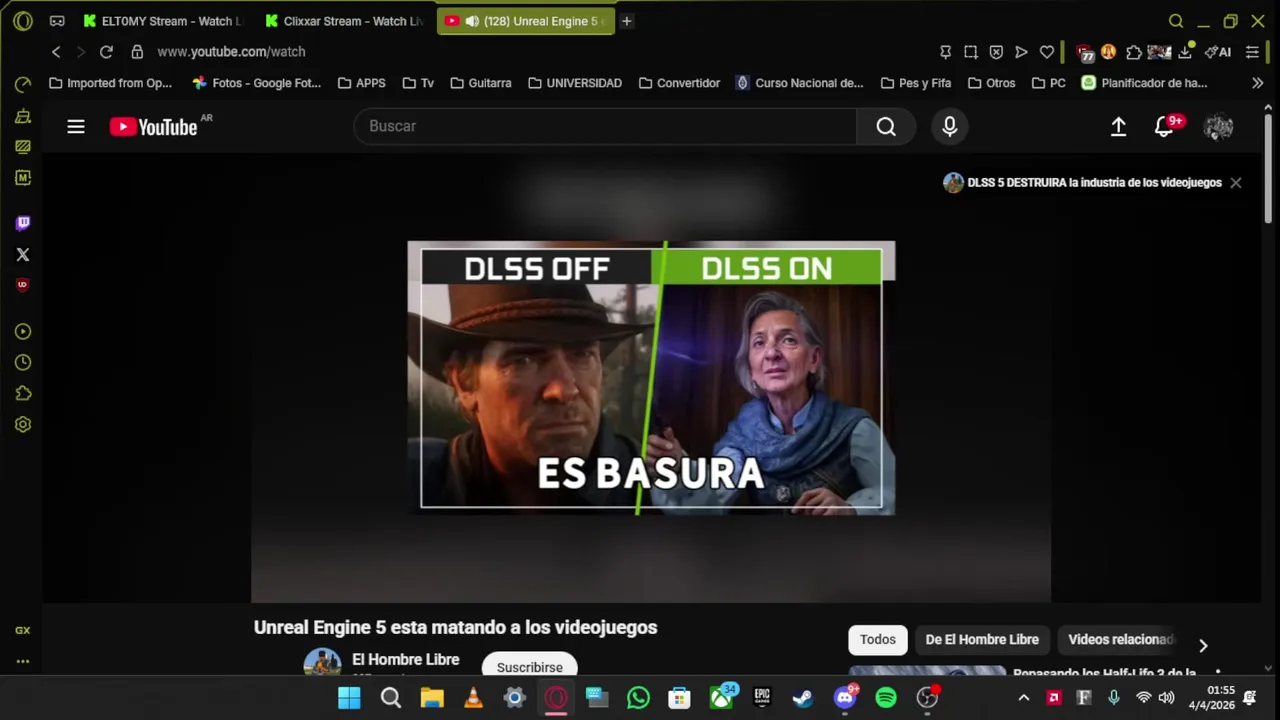This screenshot has height=720, width=1280.
Task: Open the Guitarra bookmarks folder
Action: [481, 83]
